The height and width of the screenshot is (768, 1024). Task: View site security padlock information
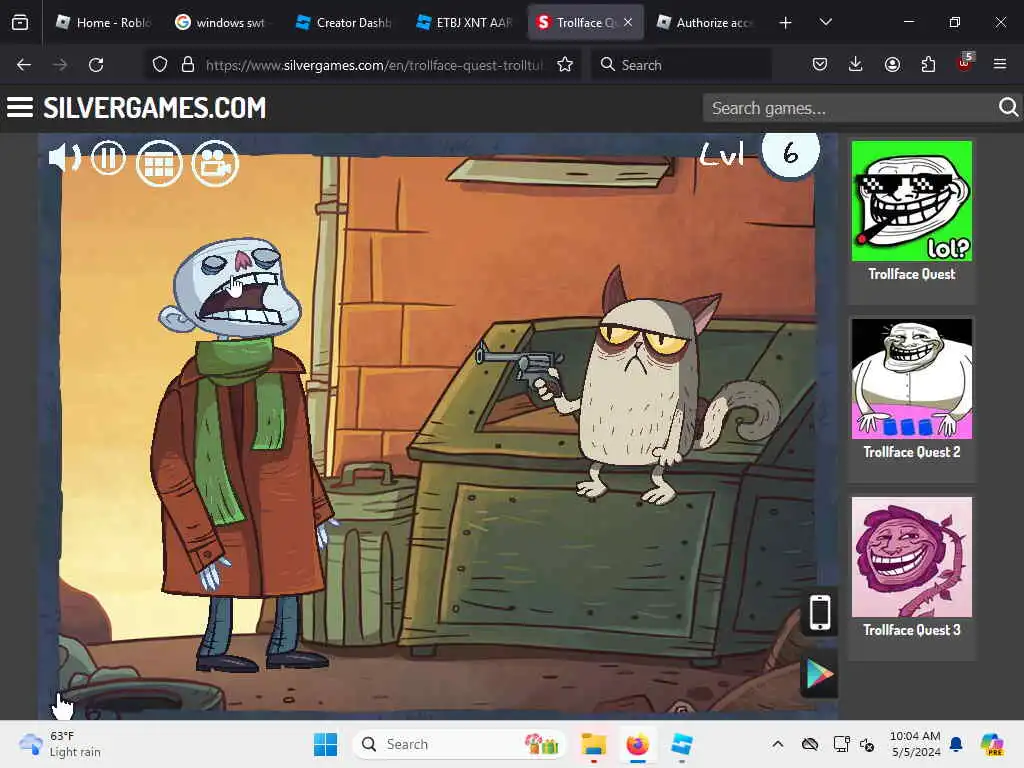click(188, 64)
